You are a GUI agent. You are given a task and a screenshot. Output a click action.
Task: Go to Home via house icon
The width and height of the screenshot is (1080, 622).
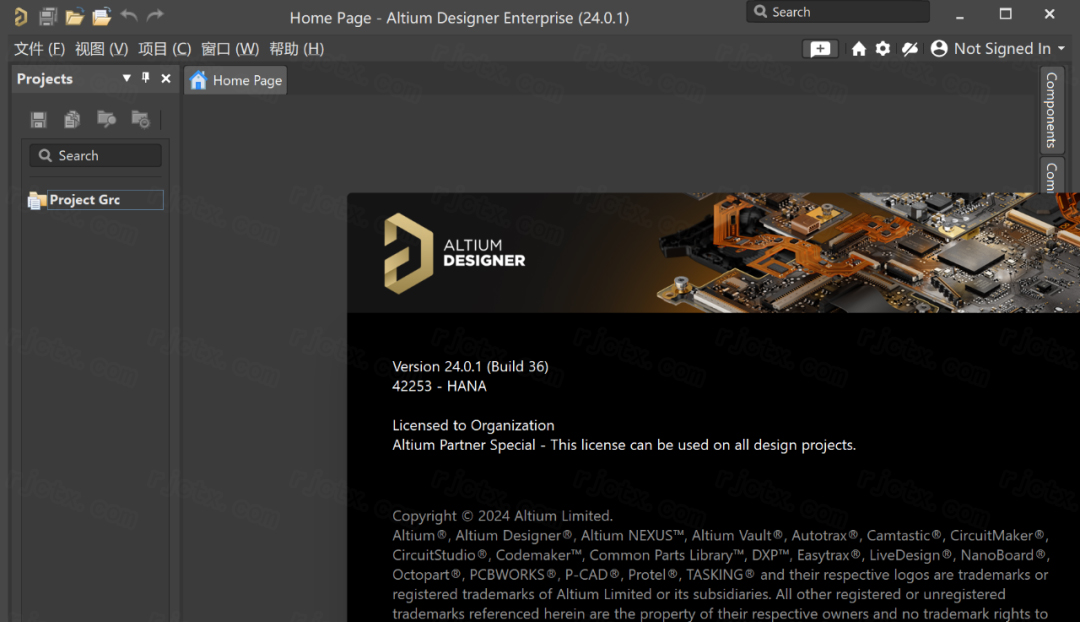pyautogui.click(x=858, y=49)
